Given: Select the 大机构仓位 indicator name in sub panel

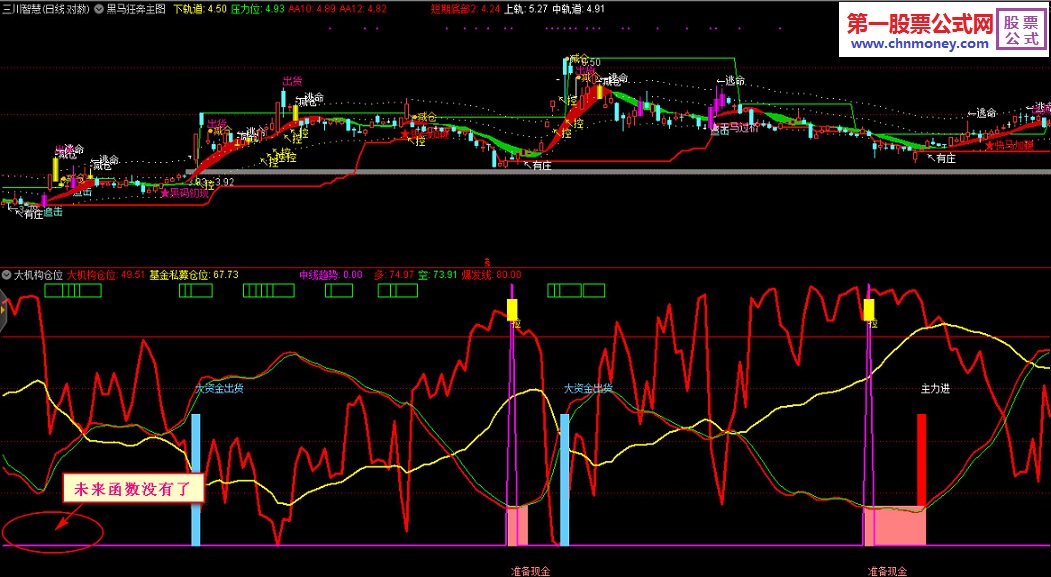Looking at the screenshot, I should (39, 275).
